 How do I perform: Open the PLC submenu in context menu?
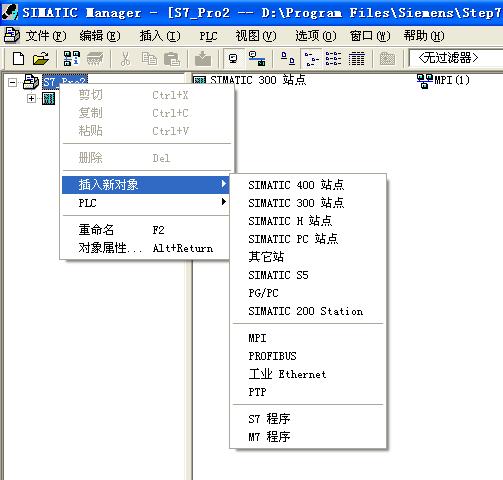[146, 203]
